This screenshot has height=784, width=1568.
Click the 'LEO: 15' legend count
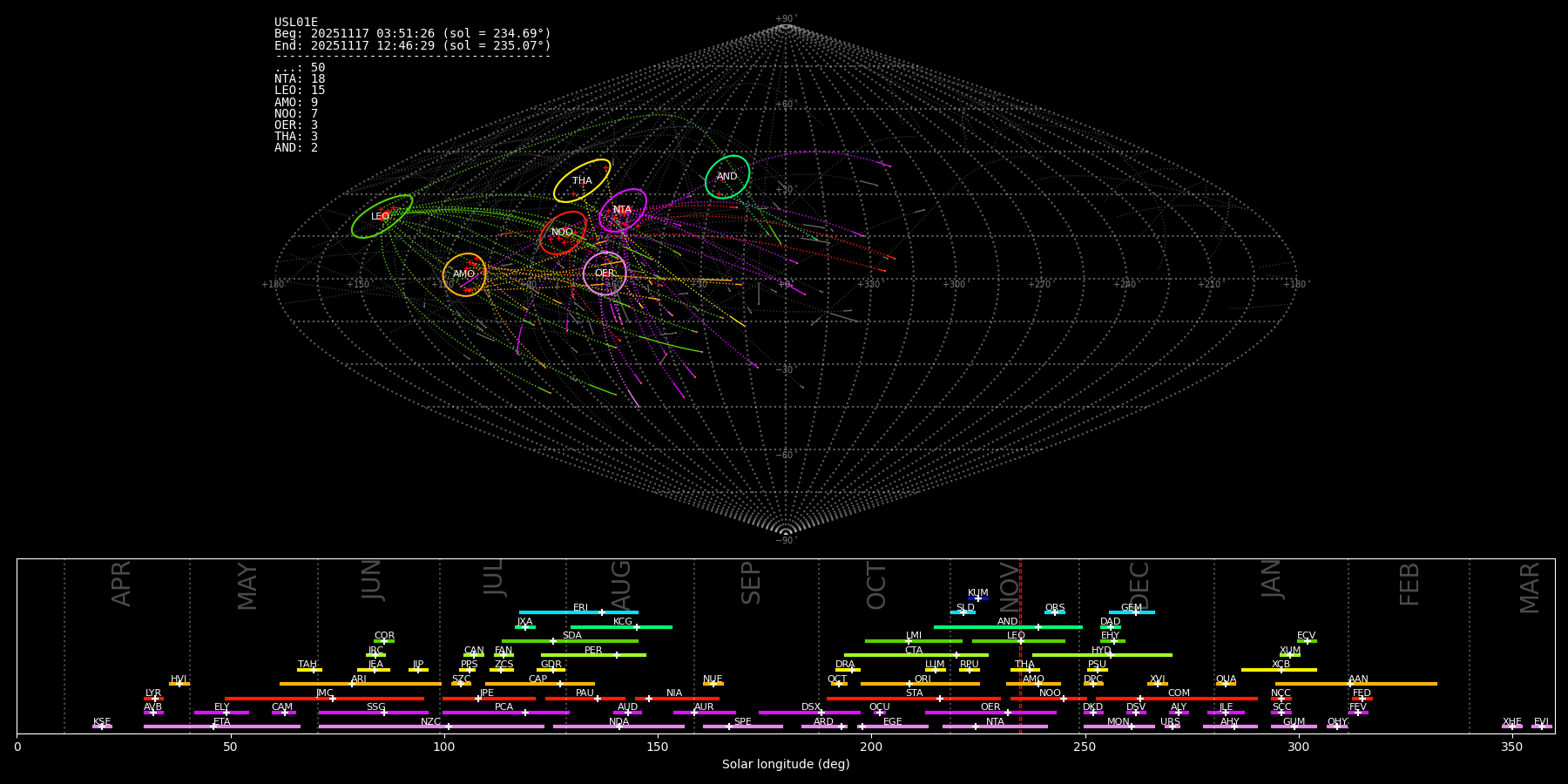point(300,91)
